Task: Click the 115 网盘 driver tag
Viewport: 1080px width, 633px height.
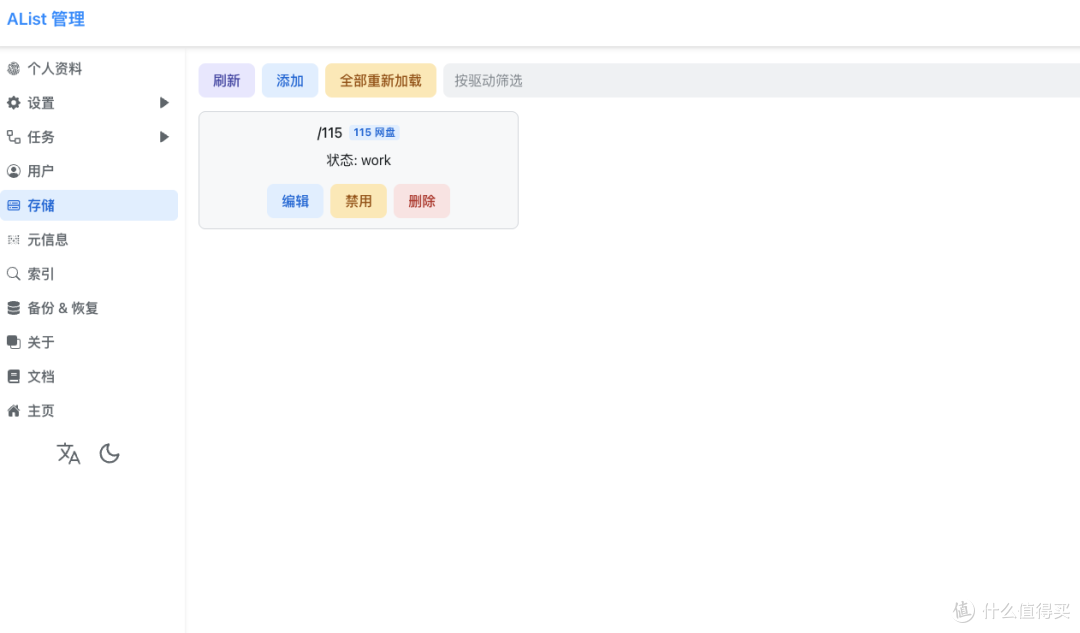Action: pos(374,132)
